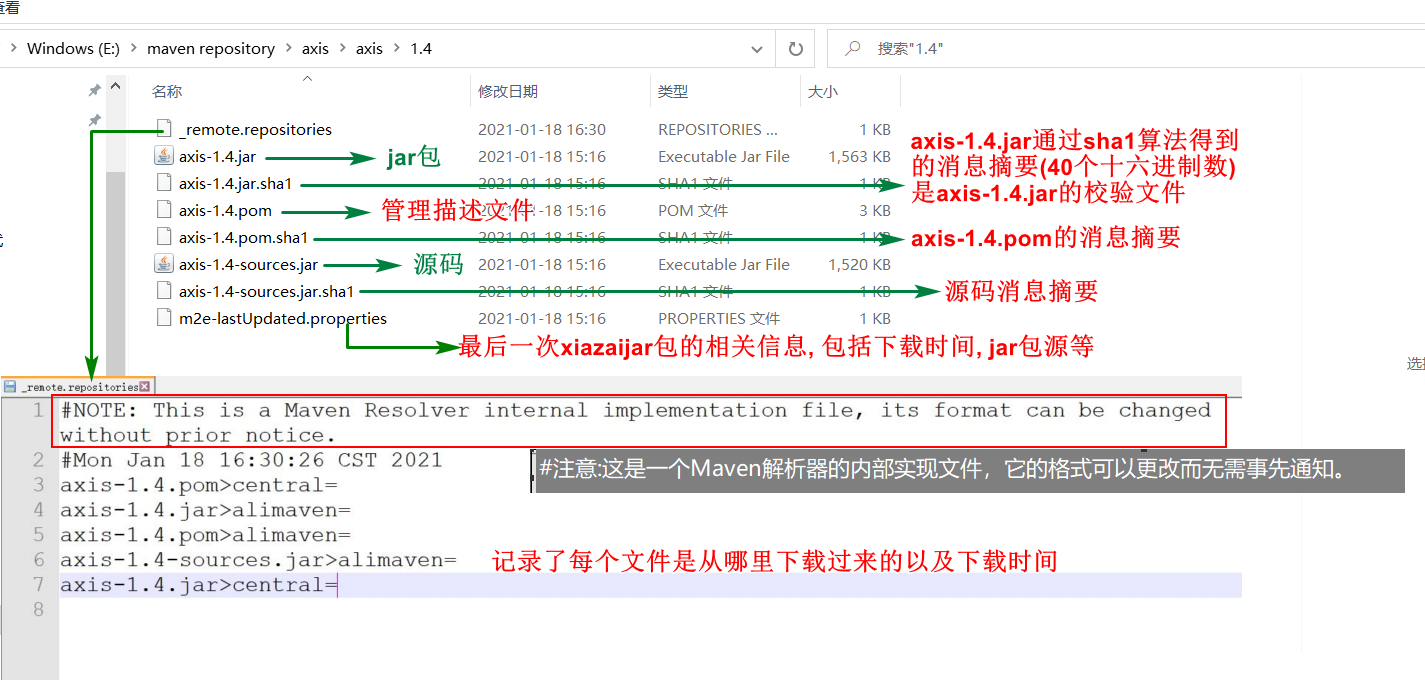
Task: Open the 查看 menu
Action: 8,8
